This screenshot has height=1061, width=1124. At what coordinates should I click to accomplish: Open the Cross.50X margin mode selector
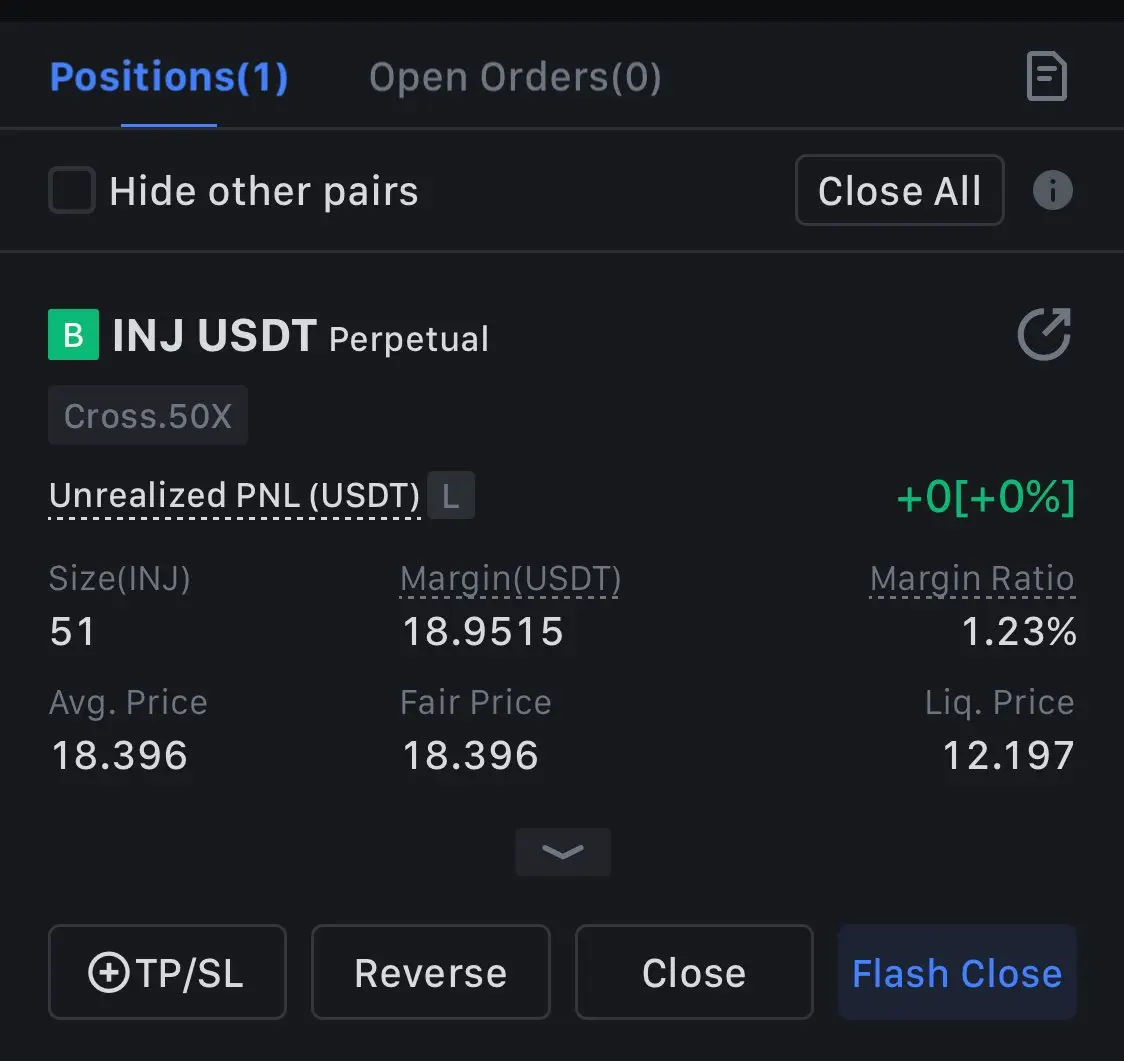tap(148, 416)
